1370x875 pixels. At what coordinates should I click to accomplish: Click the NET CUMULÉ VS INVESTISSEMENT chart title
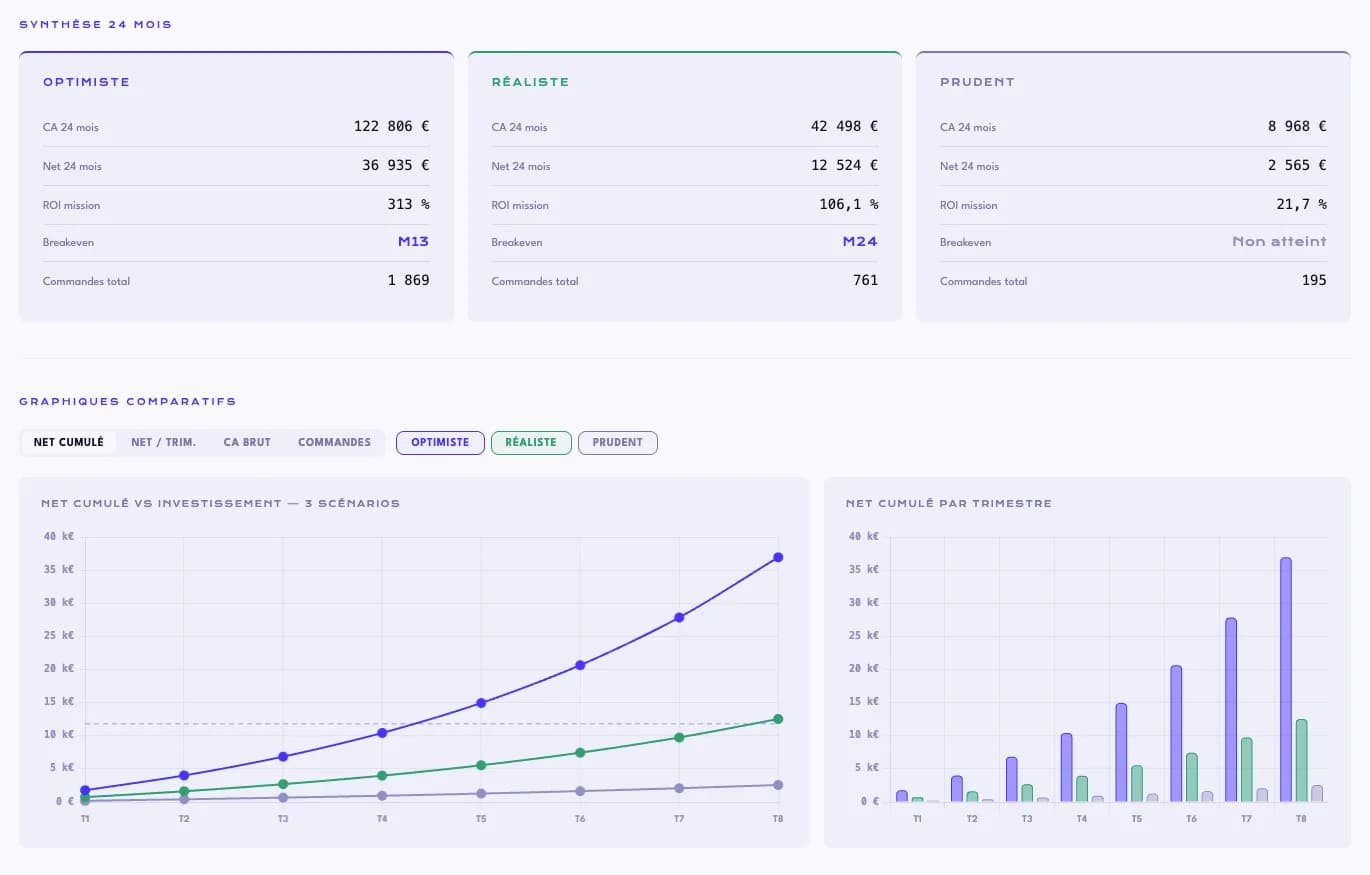(x=220, y=504)
